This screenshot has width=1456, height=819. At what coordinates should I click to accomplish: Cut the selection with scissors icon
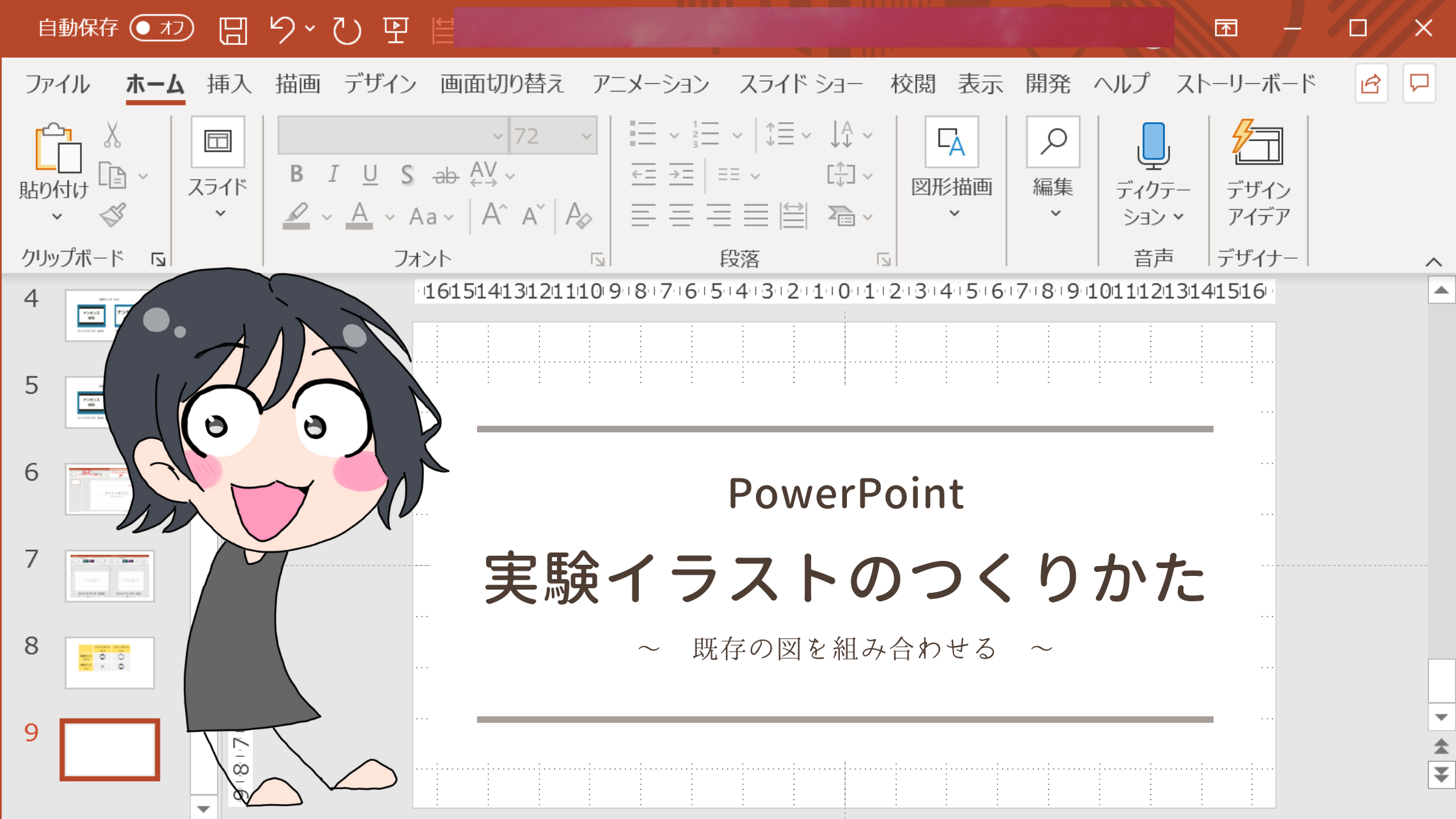coord(112,135)
